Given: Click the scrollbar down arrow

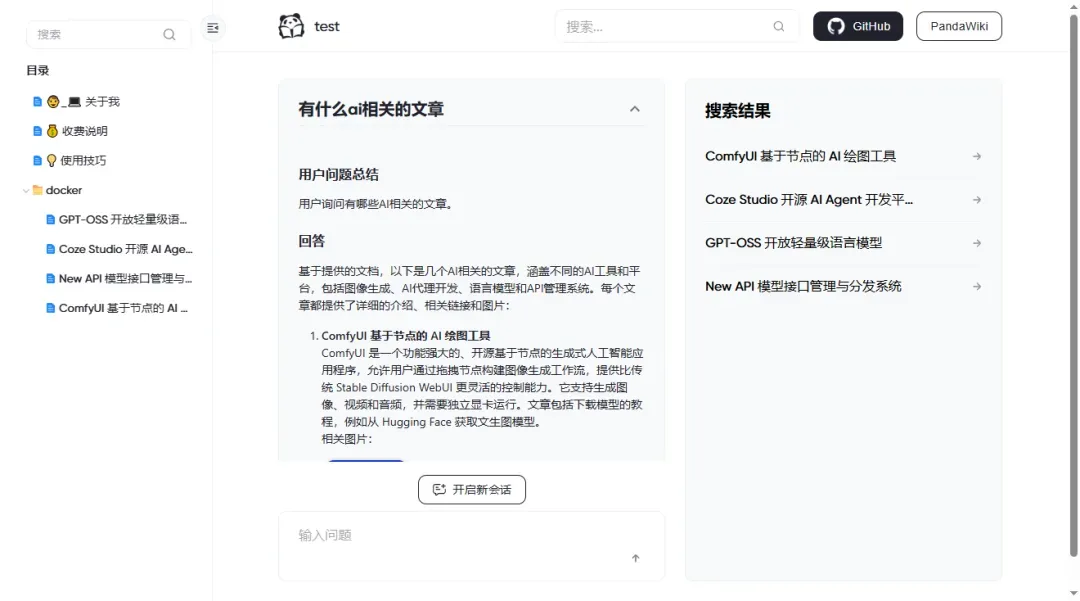Looking at the screenshot, I should click(1073, 593).
